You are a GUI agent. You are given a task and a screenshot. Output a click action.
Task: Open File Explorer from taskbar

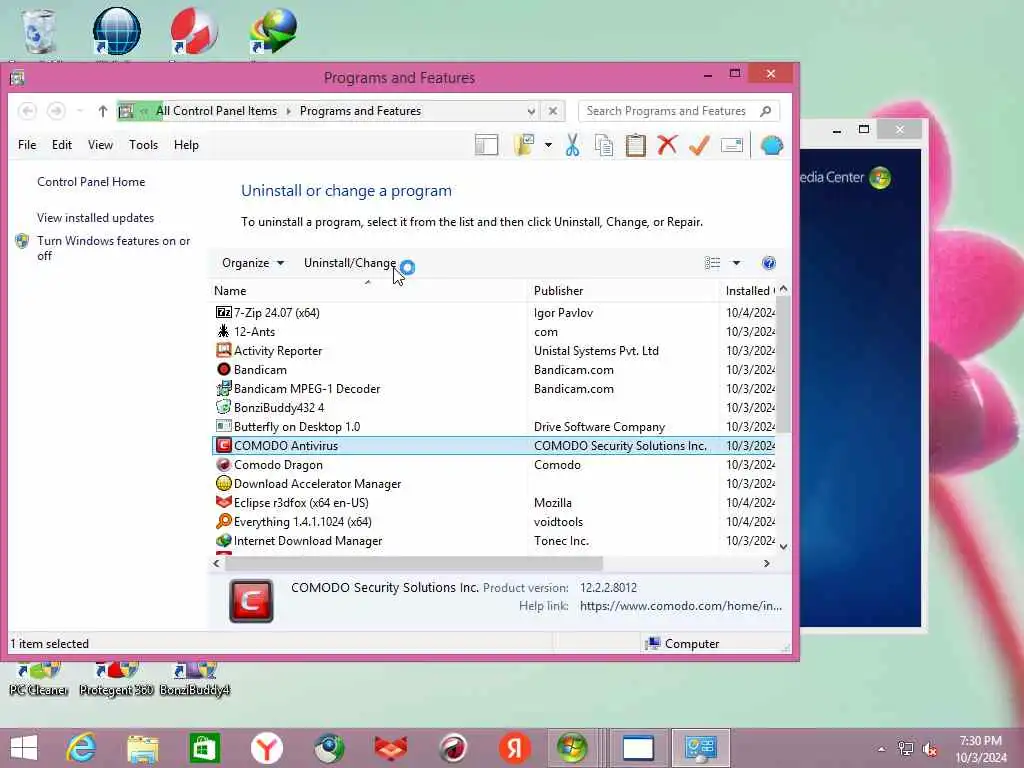142,748
